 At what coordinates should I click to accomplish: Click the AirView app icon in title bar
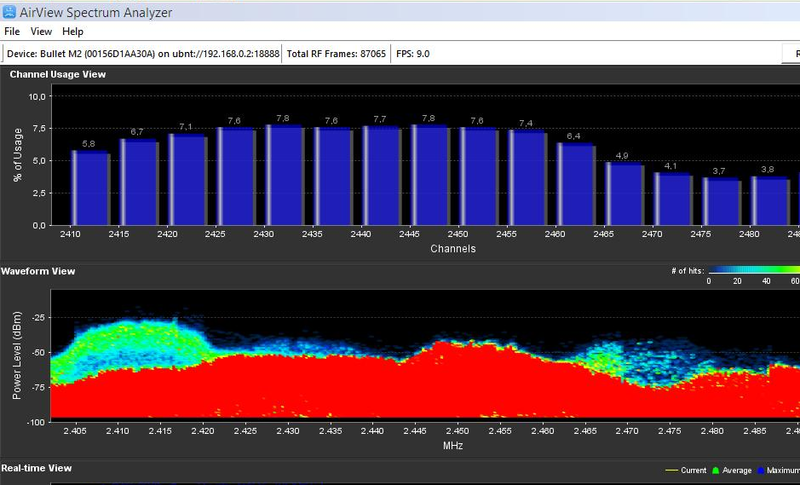(x=11, y=12)
